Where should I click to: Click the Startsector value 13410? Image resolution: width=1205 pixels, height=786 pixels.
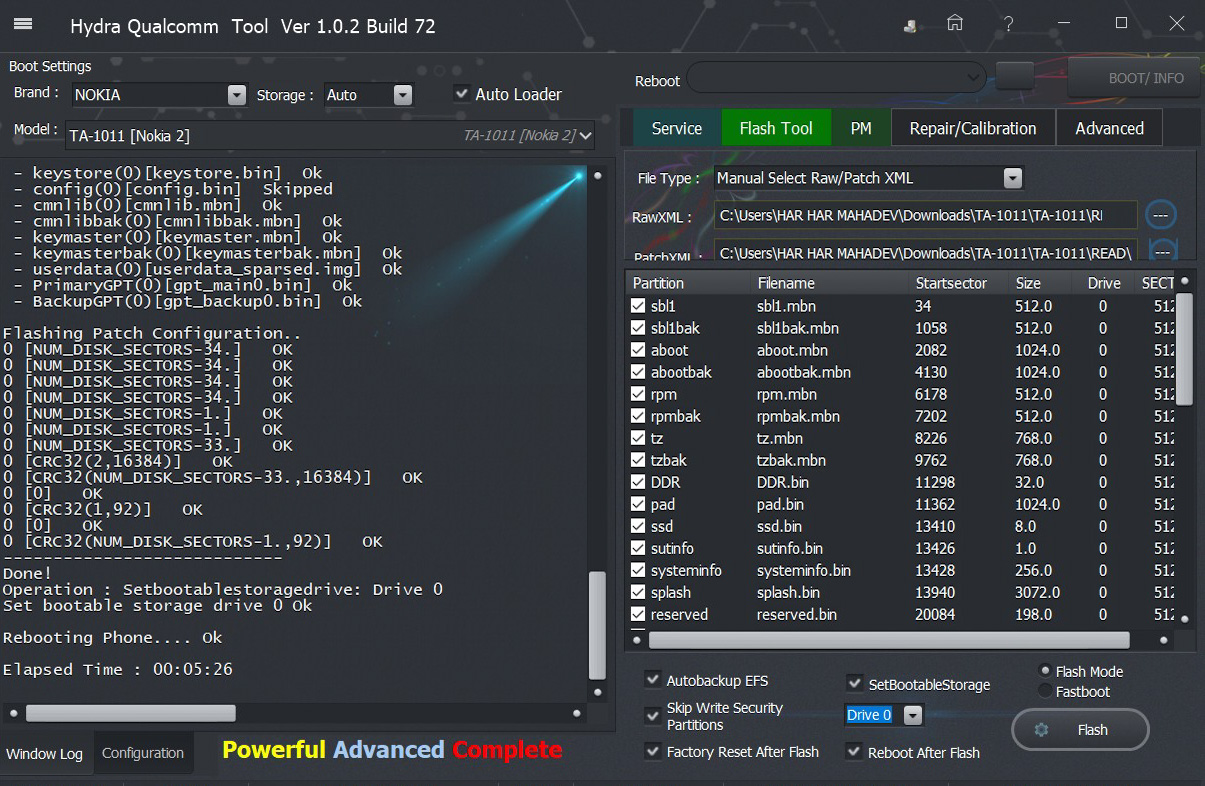pos(935,526)
